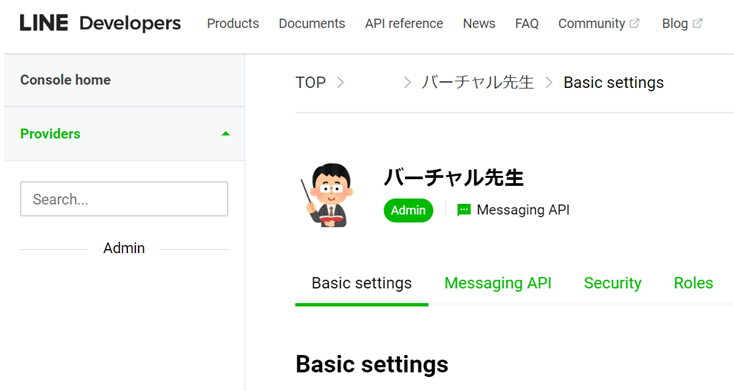The height and width of the screenshot is (391, 734).
Task: Collapse the Providers section
Action: 124,134
